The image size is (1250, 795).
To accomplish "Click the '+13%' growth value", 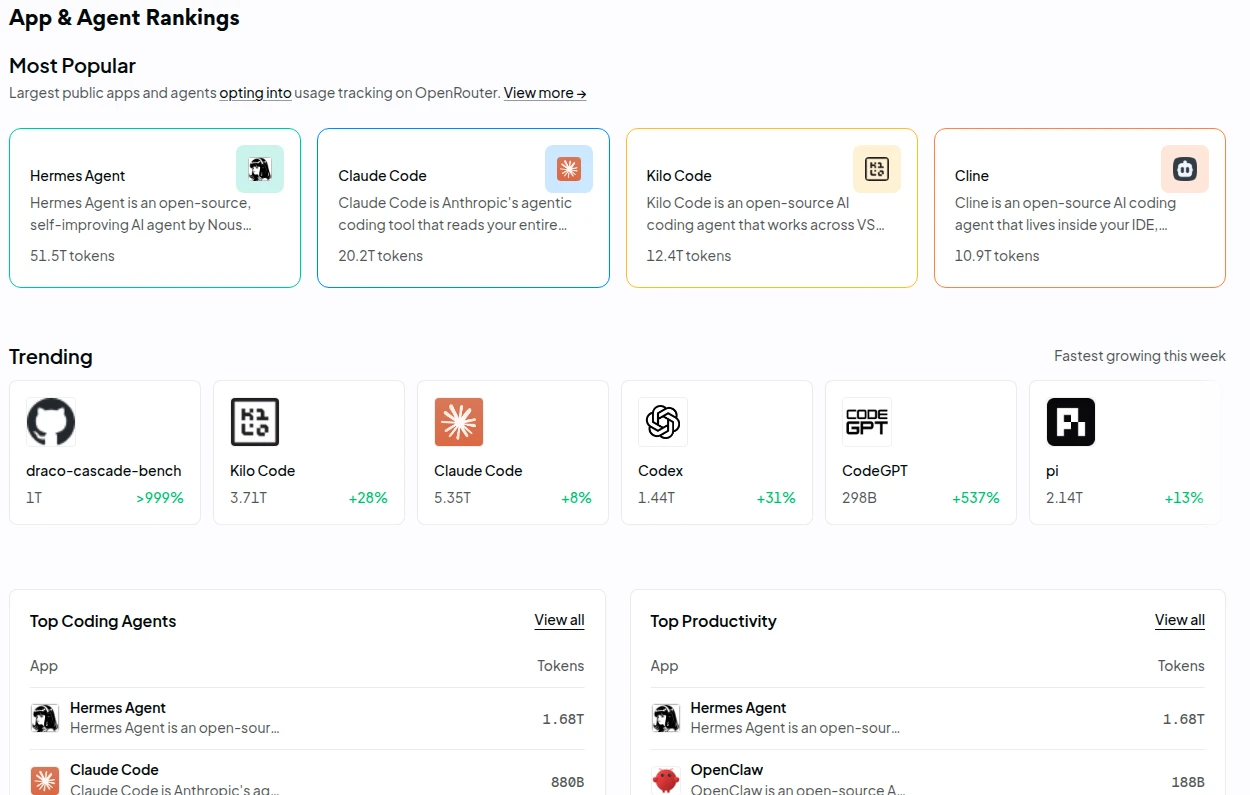I will (1184, 498).
